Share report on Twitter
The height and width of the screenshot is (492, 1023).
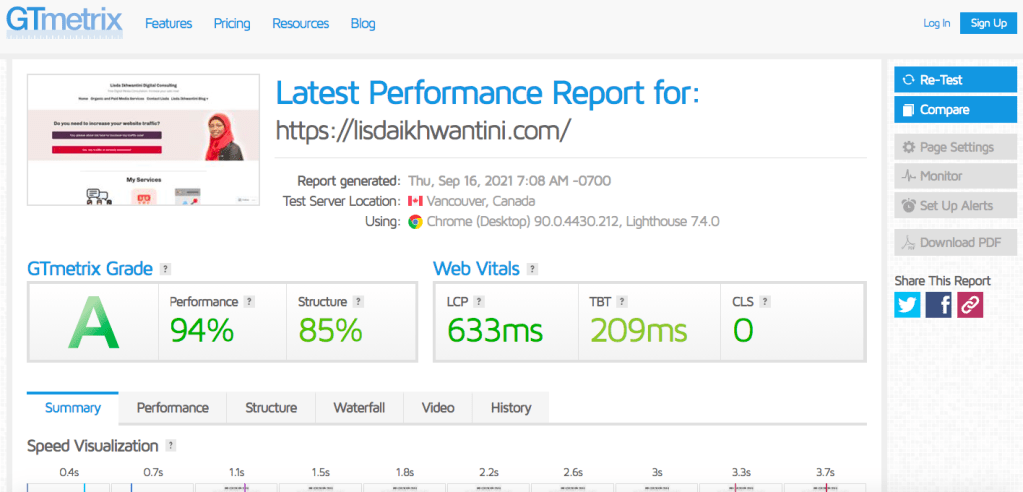pos(907,305)
